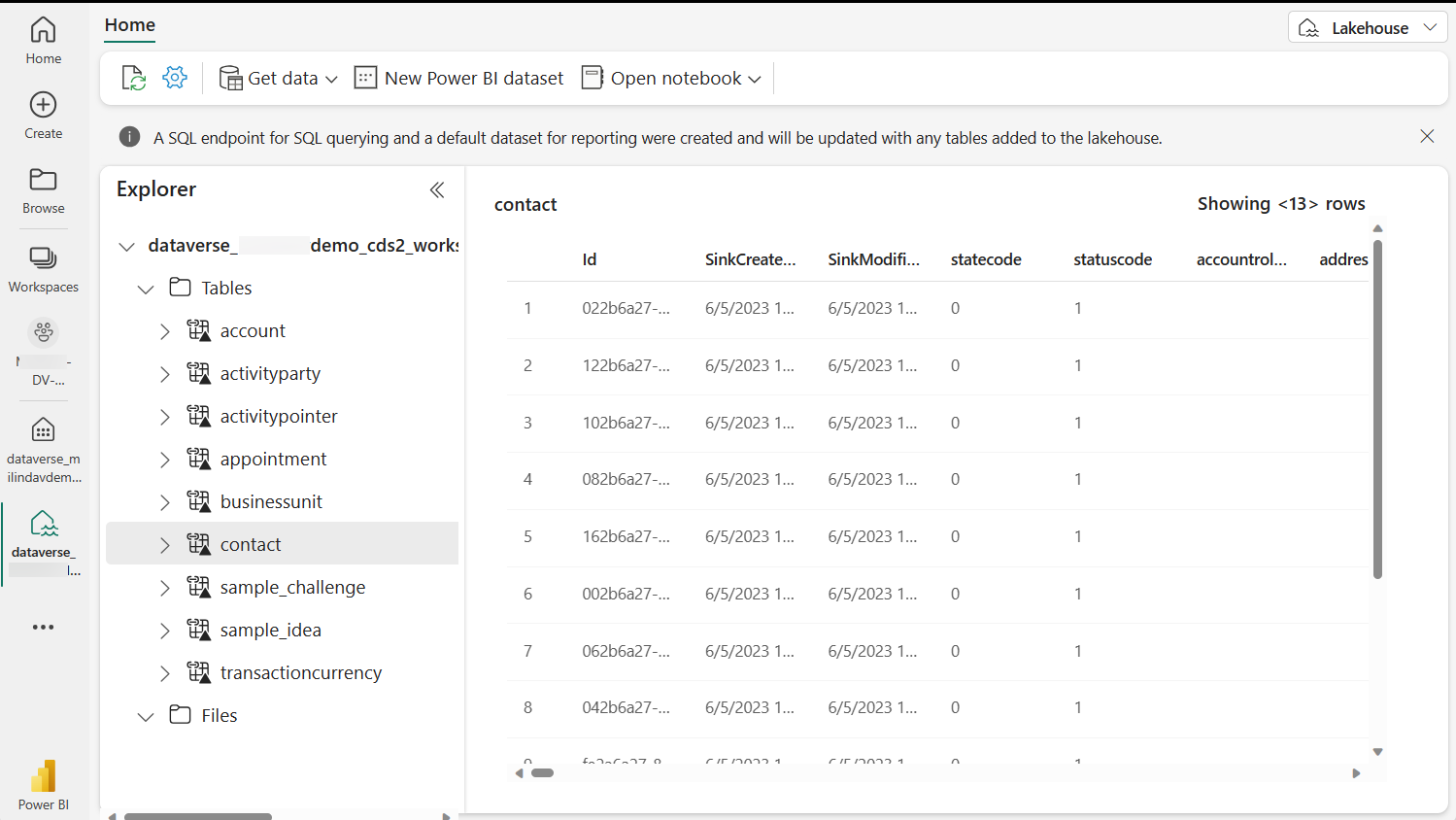
Task: Click the Tables folder icon
Action: tap(180, 287)
